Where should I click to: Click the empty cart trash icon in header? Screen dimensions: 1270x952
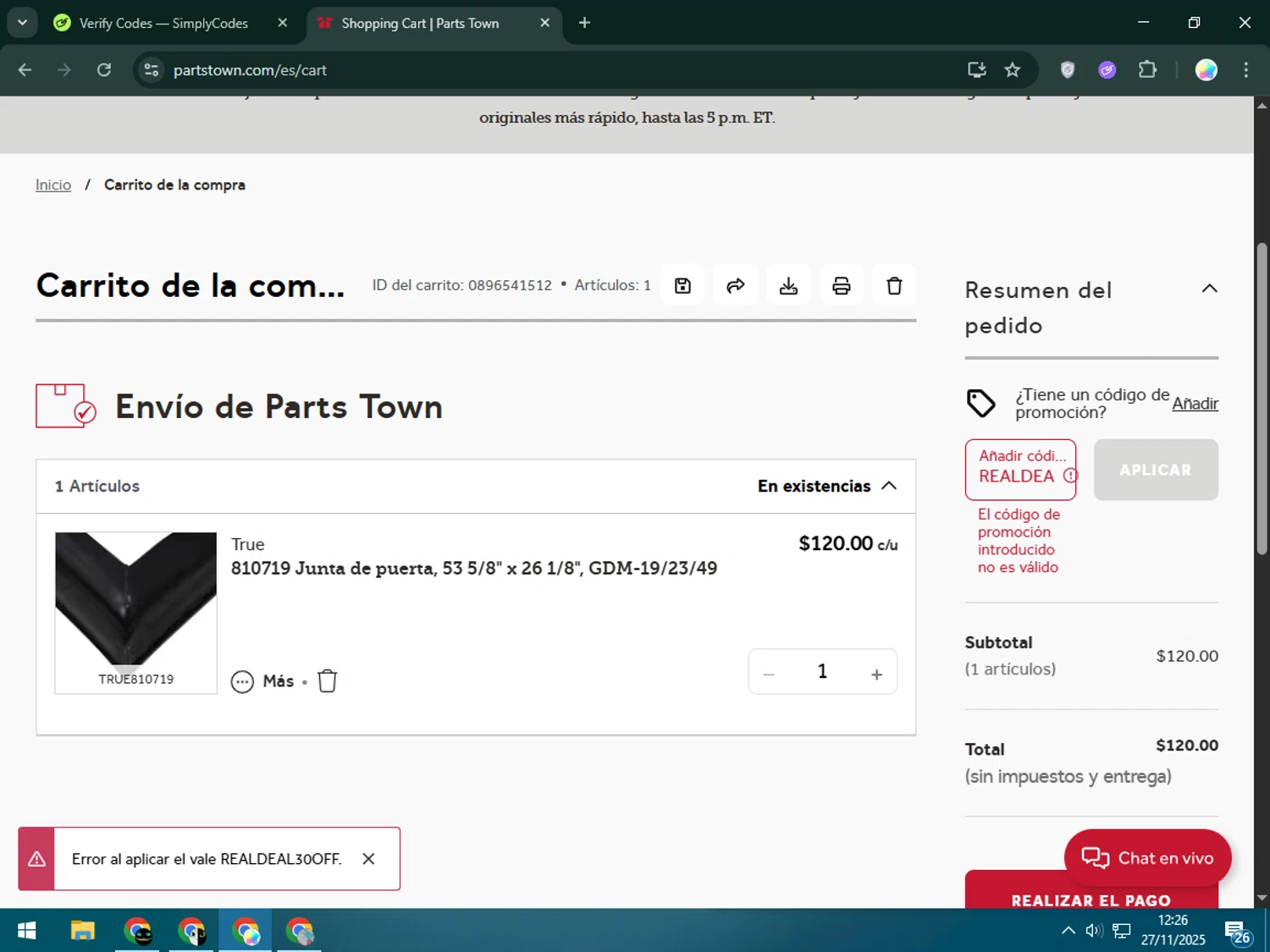pos(894,286)
